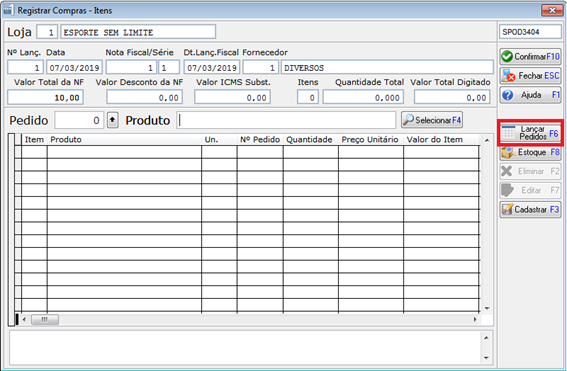The image size is (567, 371).
Task: Click the up-arrow button beside Pedido
Action: [112, 120]
